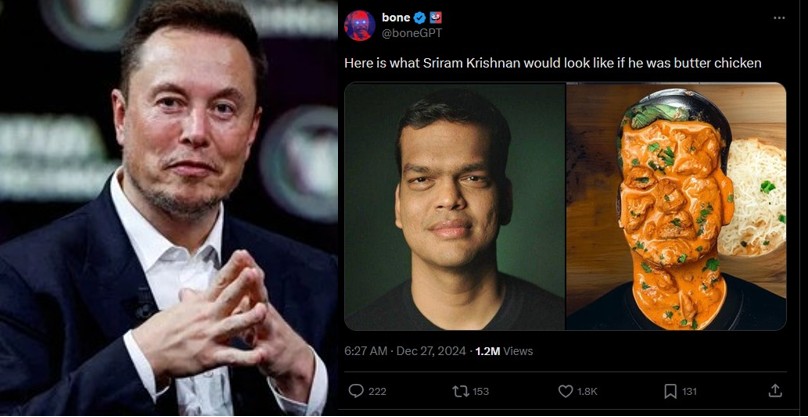Click the 1.2M Views counter
Viewport: 808px width, 417px height.
click(x=503, y=351)
